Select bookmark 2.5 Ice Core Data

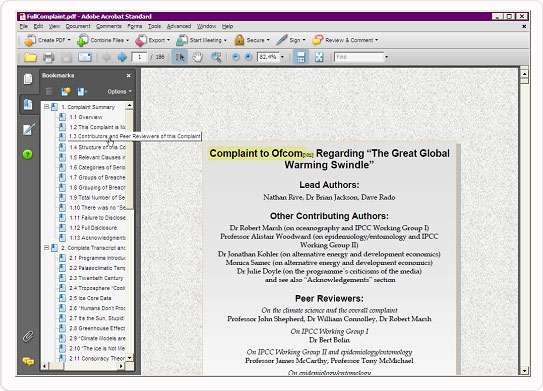(x=90, y=298)
